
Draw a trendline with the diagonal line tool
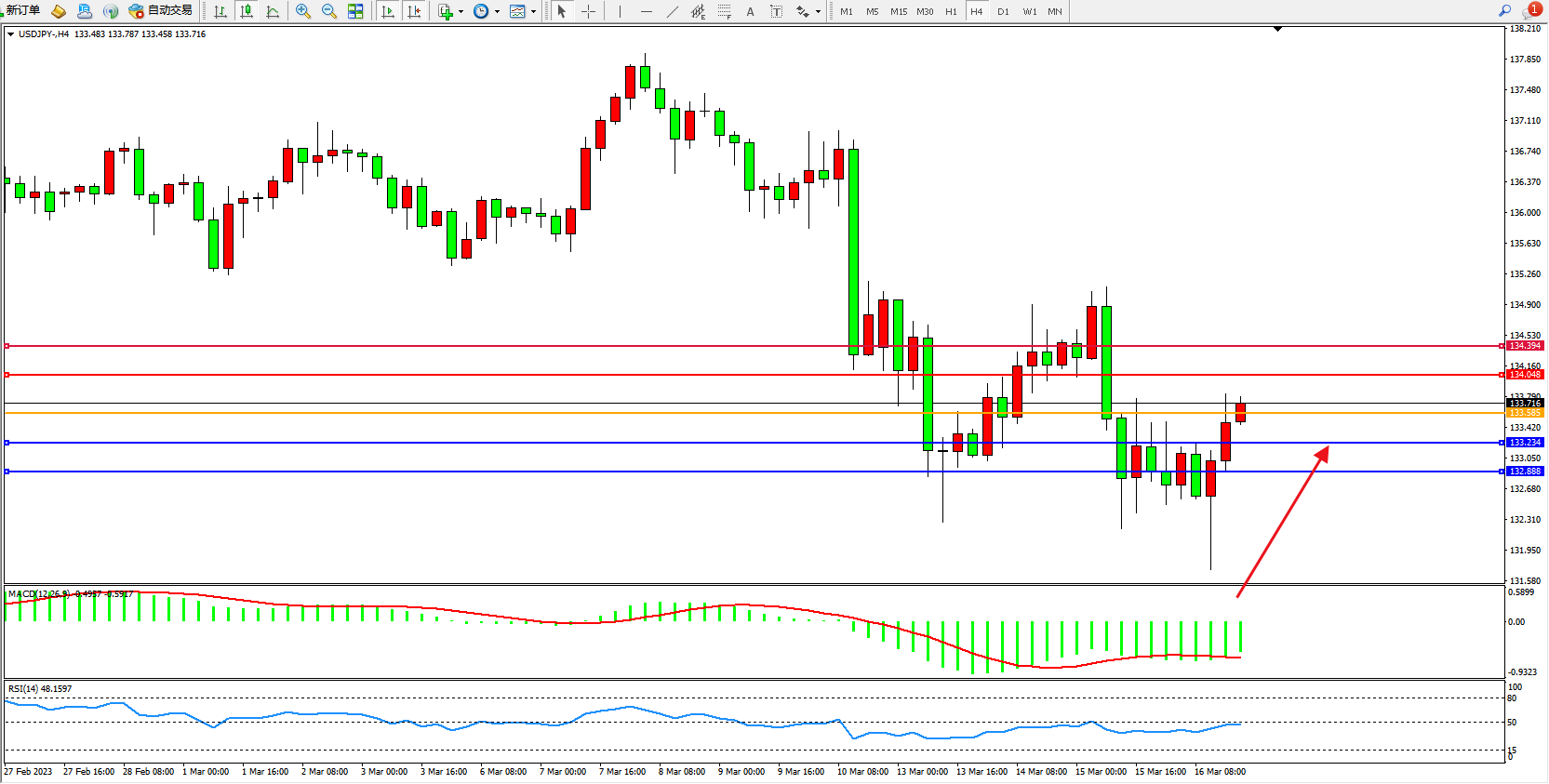(x=672, y=11)
